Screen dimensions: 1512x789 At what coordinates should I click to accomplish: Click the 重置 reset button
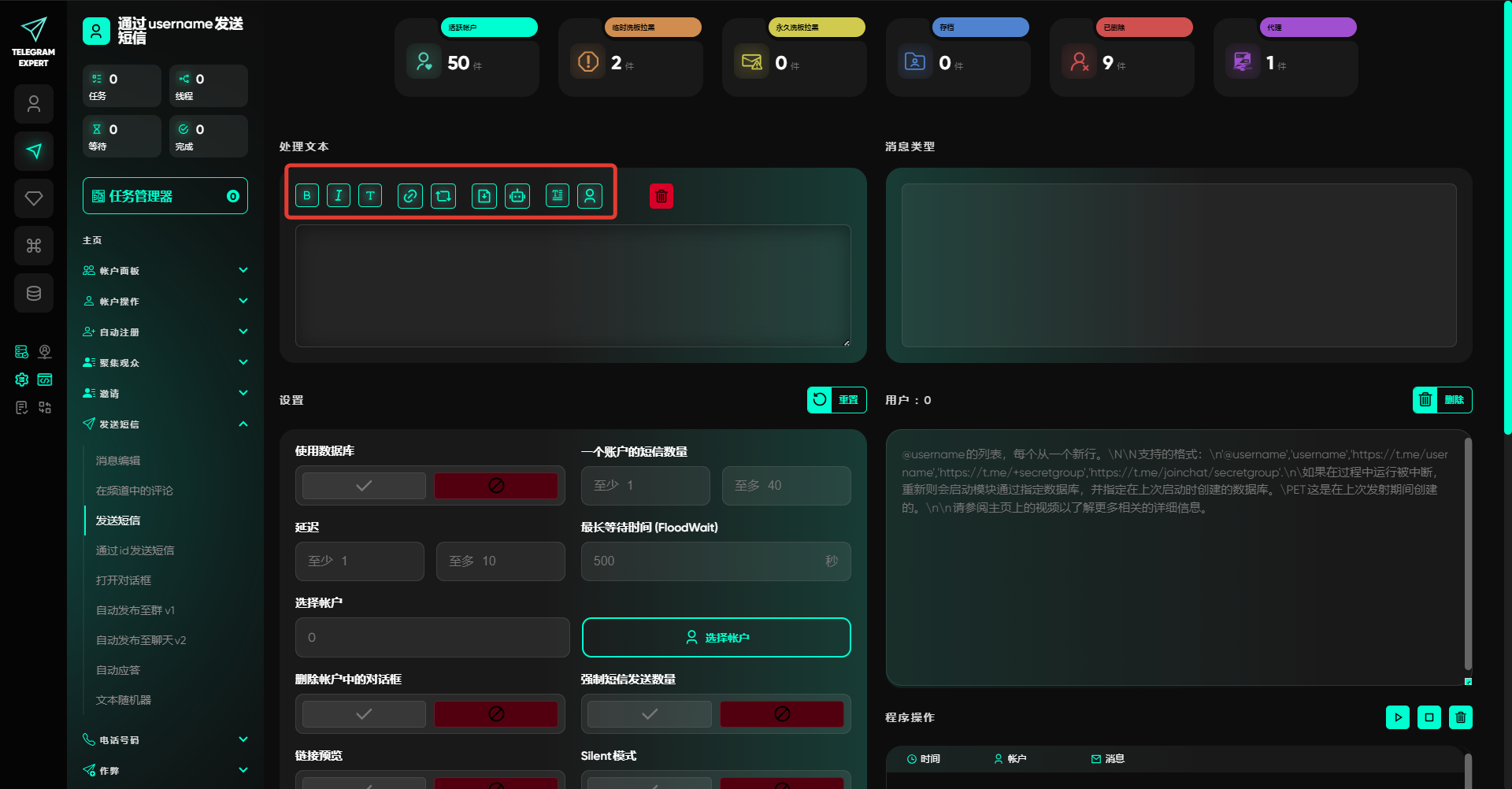point(836,400)
